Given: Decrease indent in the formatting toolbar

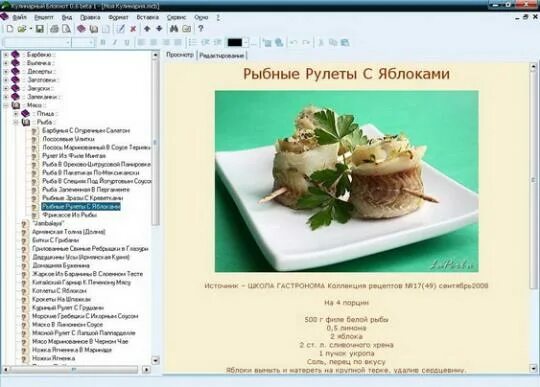Looking at the screenshot, I should pyautogui.click(x=205, y=42).
